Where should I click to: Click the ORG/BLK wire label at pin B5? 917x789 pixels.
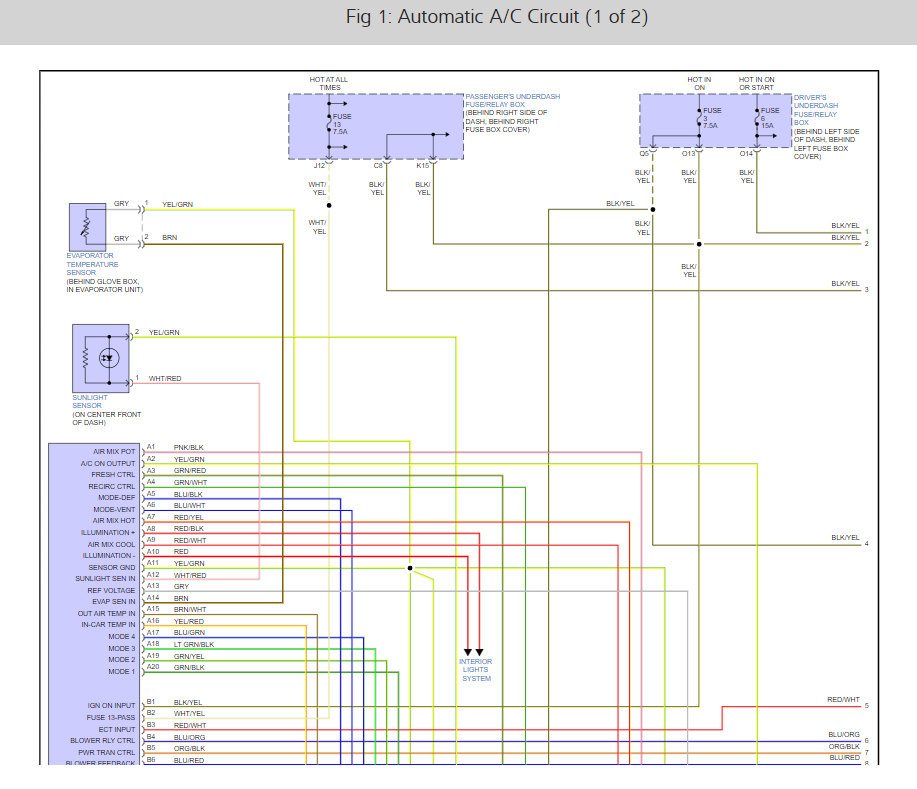point(189,748)
